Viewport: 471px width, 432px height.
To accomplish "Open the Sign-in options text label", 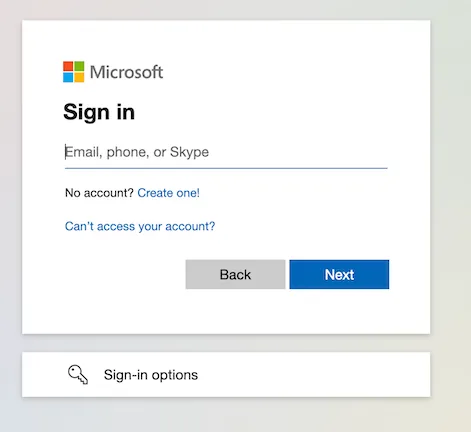I will (151, 375).
